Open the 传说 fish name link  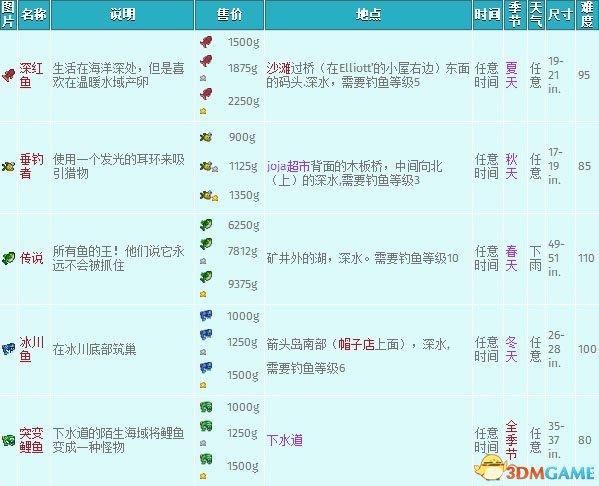(x=31, y=258)
